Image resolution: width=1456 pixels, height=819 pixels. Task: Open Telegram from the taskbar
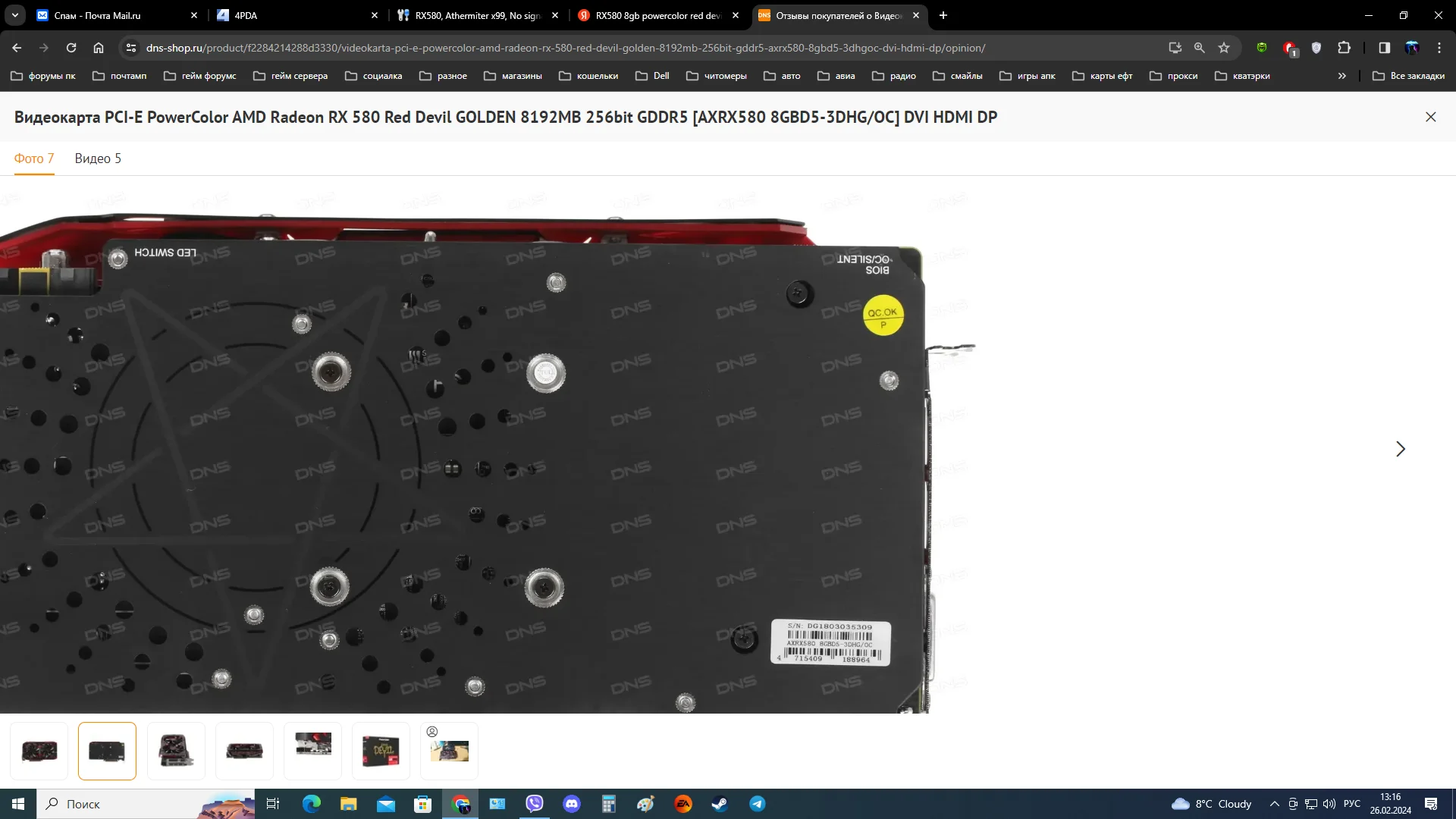tap(757, 804)
